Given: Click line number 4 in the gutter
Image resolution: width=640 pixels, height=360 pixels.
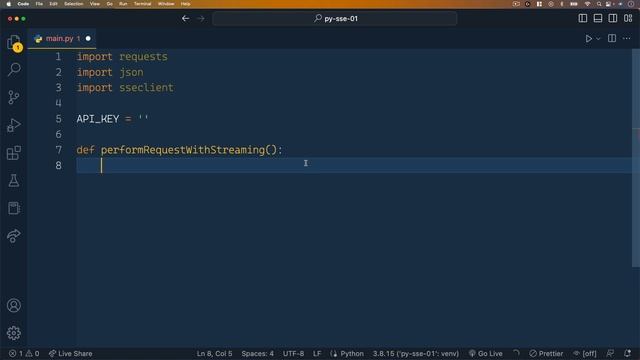Looking at the screenshot, I should coord(58,103).
